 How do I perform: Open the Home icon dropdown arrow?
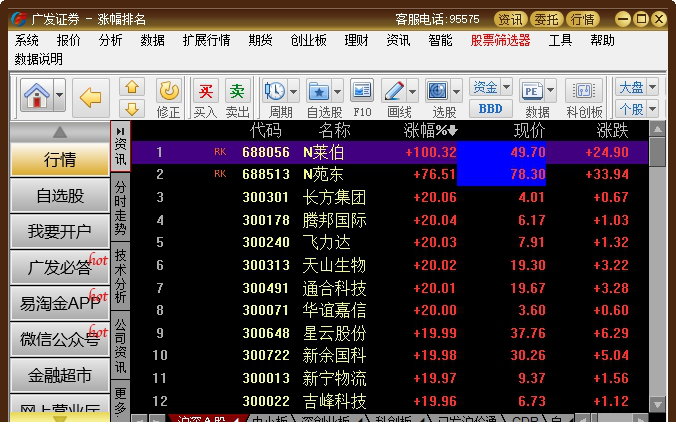pyautogui.click(x=59, y=95)
